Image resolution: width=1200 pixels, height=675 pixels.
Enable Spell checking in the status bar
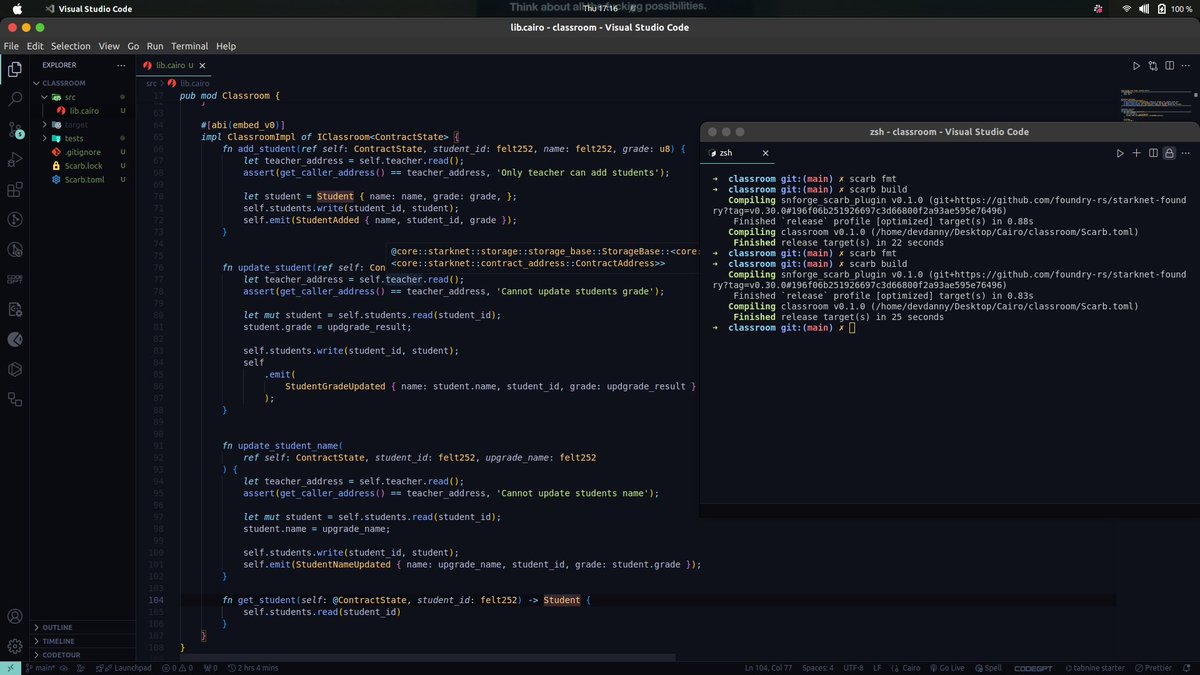click(x=988, y=667)
